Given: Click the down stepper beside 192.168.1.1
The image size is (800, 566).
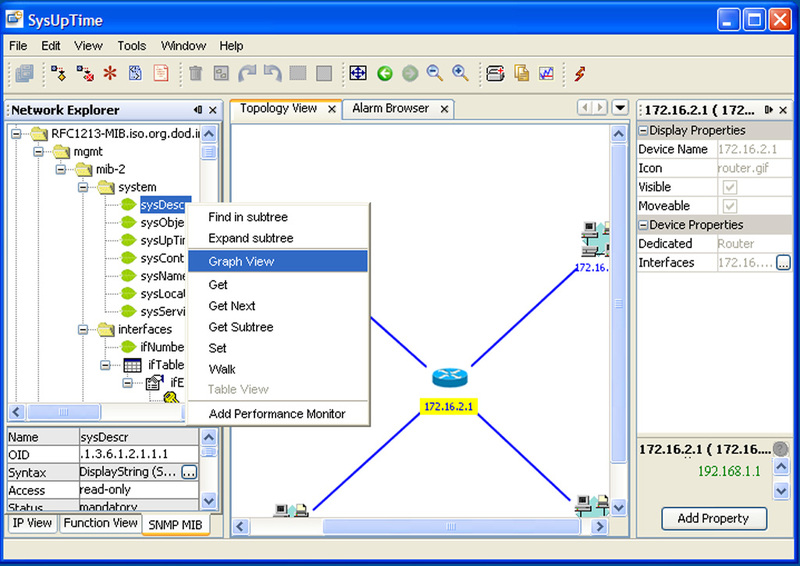Looking at the screenshot, I should click(x=781, y=490).
